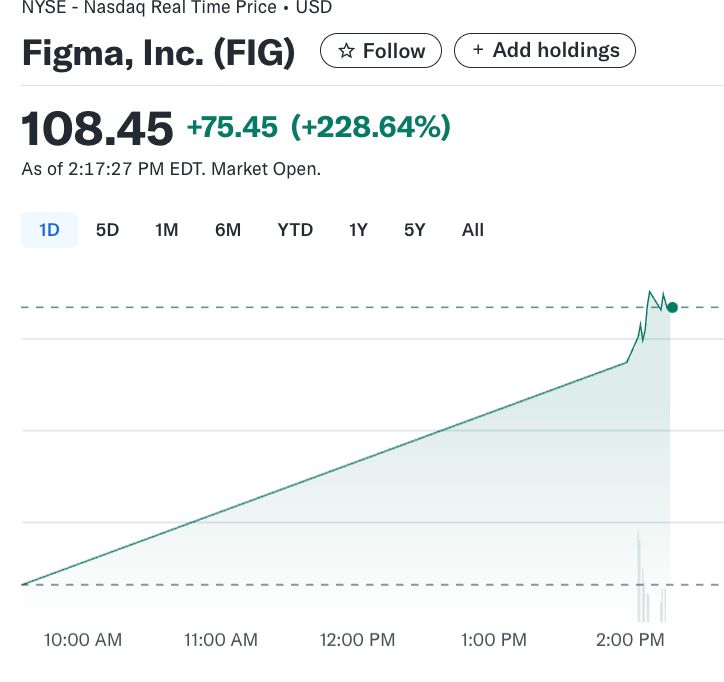
Task: Select the 6M chart range tab
Action: click(227, 230)
